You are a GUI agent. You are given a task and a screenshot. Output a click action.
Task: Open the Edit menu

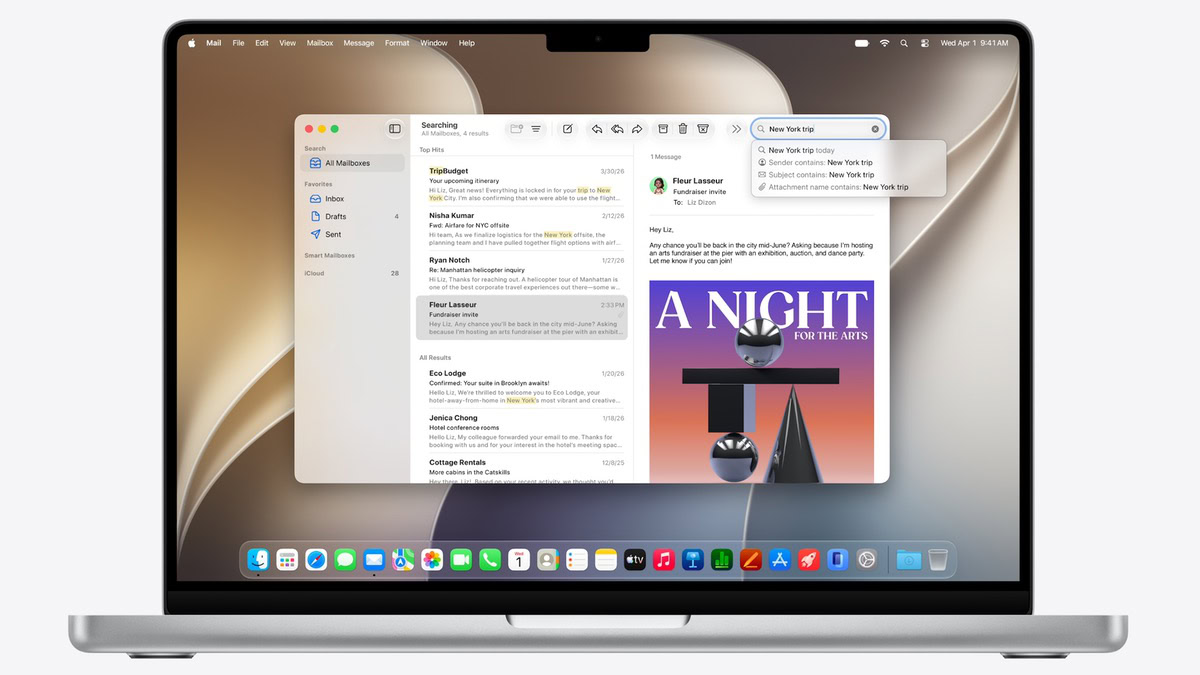click(262, 43)
